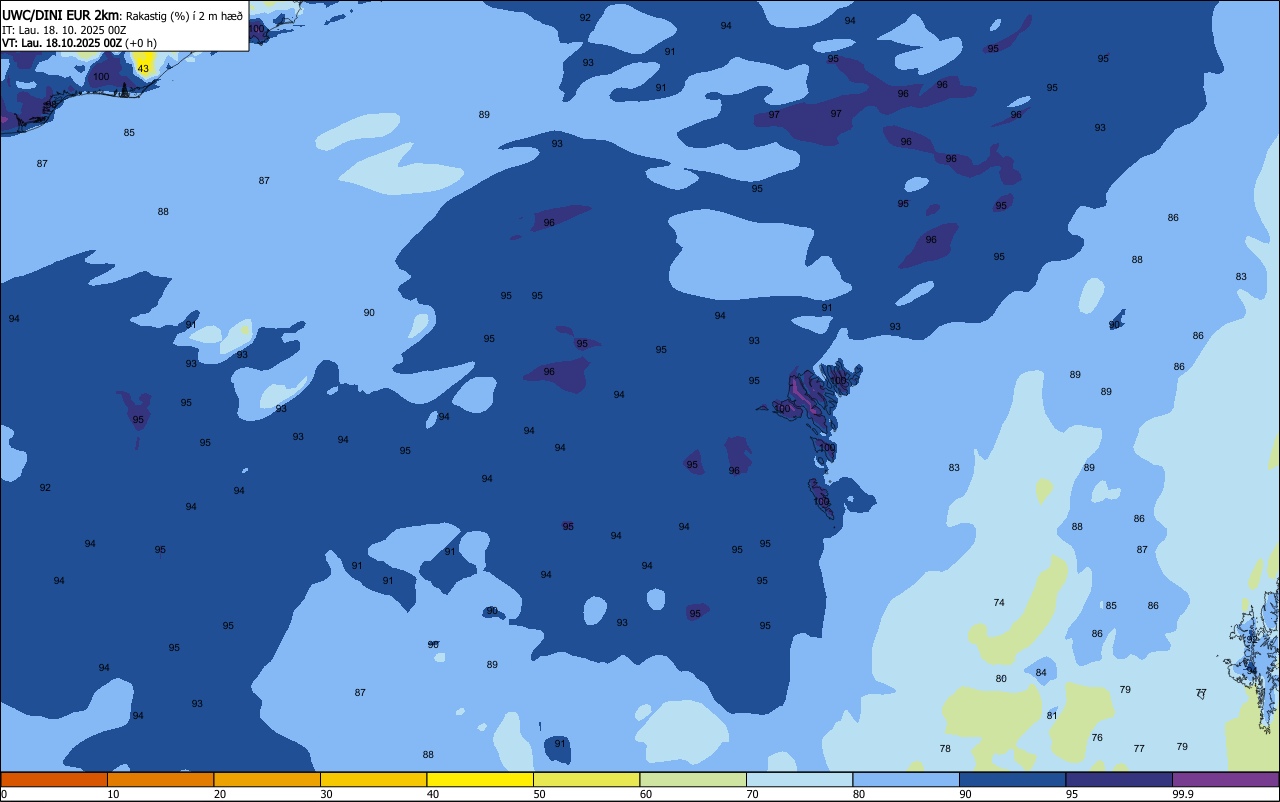Click the map value 84
This screenshot has height=802, width=1280.
point(1041,673)
